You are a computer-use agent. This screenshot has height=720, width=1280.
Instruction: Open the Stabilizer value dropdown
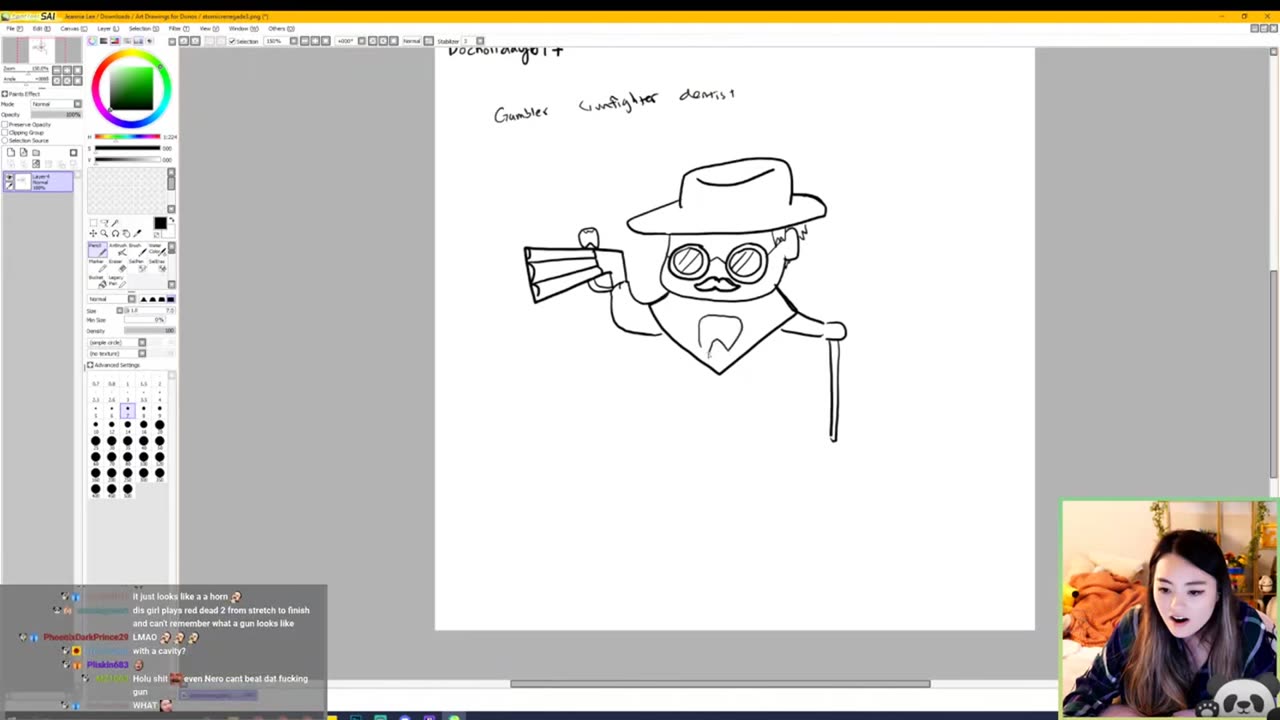(473, 41)
